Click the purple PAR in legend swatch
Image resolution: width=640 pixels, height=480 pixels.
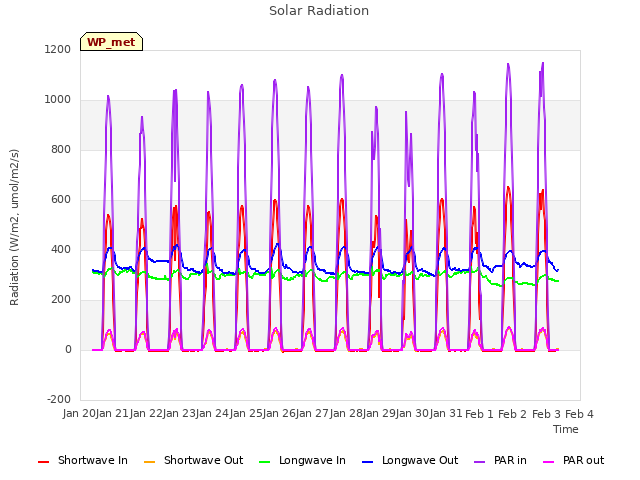(x=479, y=462)
